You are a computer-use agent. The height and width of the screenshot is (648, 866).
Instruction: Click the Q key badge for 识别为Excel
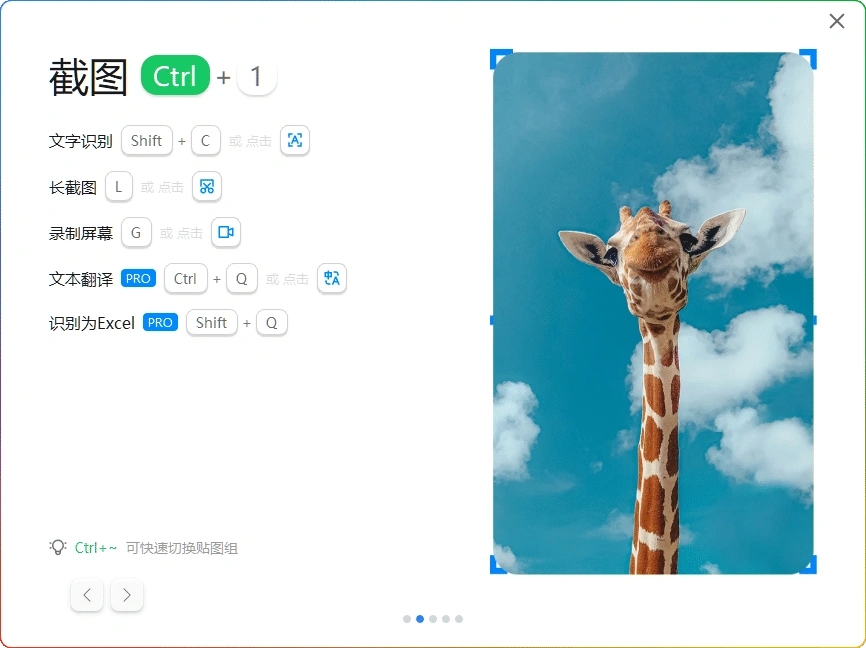pos(271,322)
